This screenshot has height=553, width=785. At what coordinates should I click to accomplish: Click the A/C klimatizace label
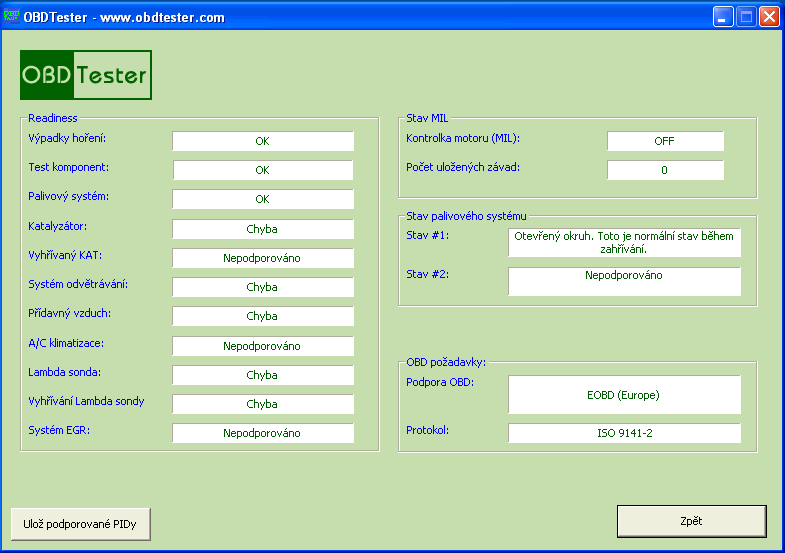[x=66, y=343]
